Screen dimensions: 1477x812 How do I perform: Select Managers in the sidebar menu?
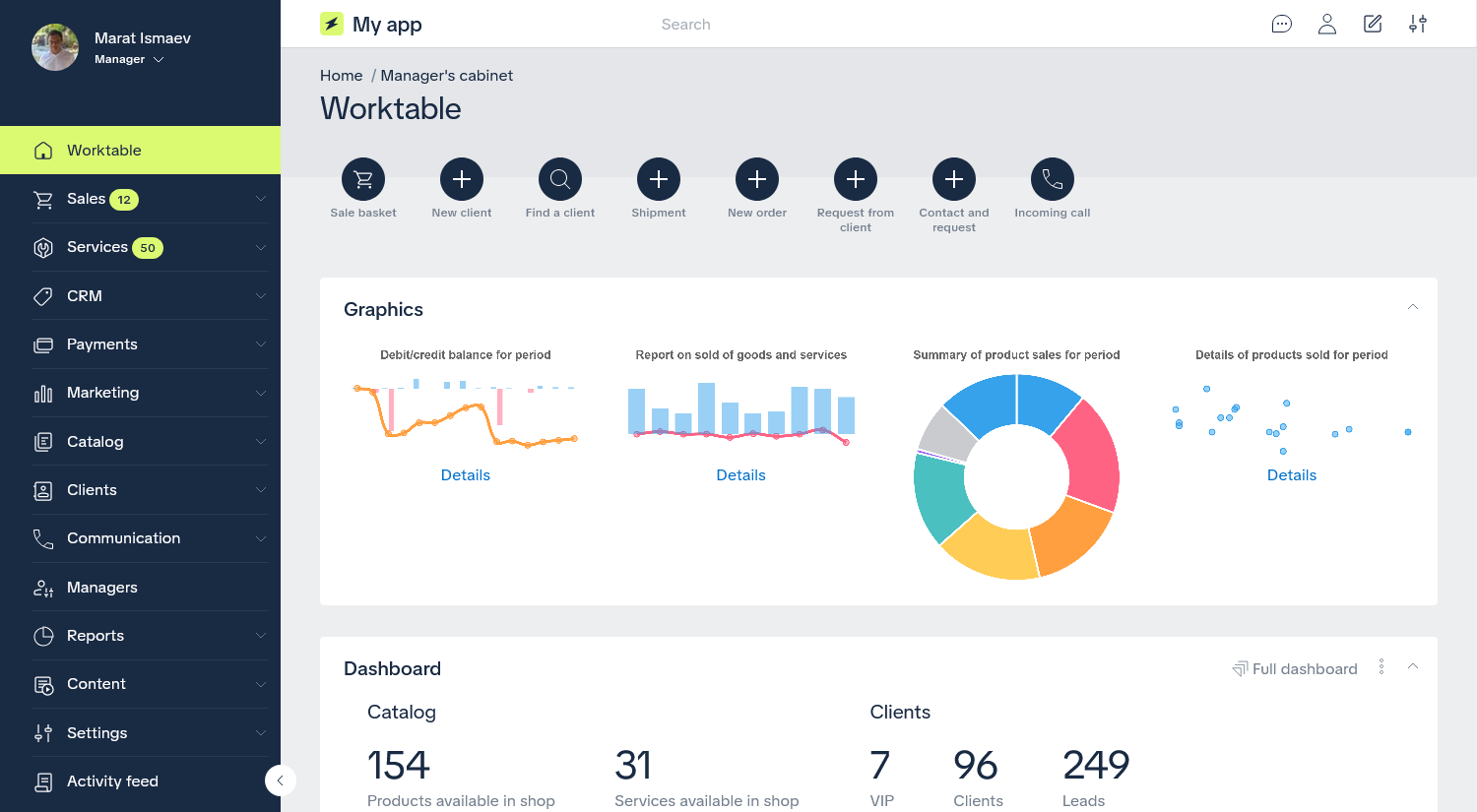102,588
